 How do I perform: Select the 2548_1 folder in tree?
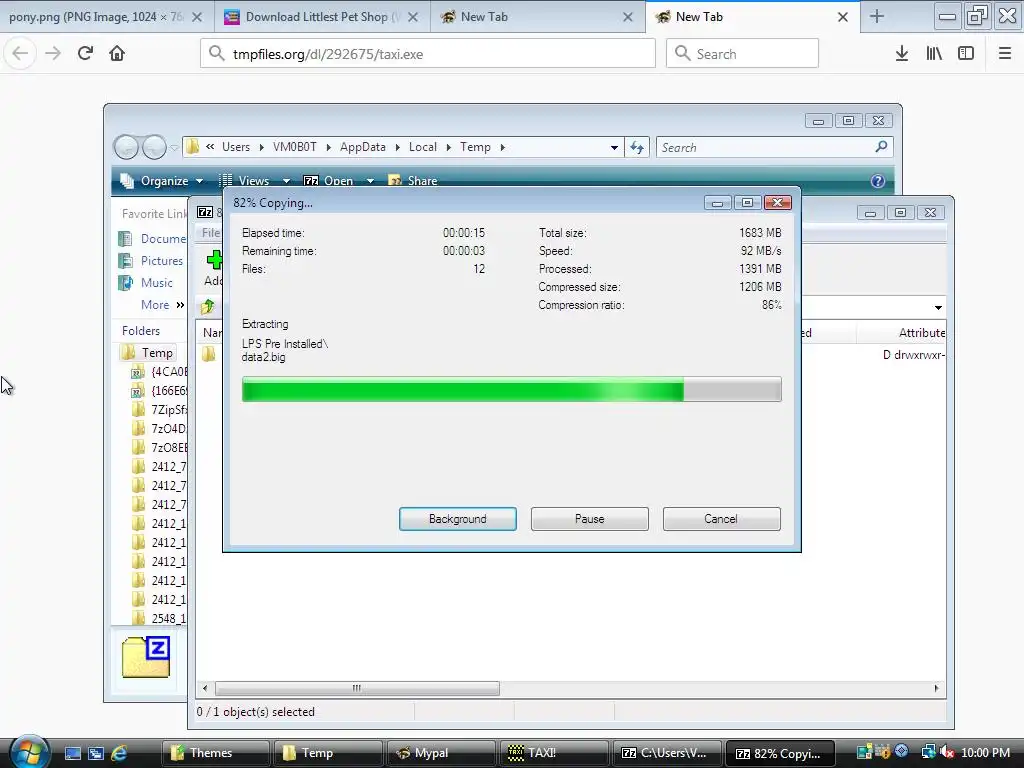click(x=160, y=618)
